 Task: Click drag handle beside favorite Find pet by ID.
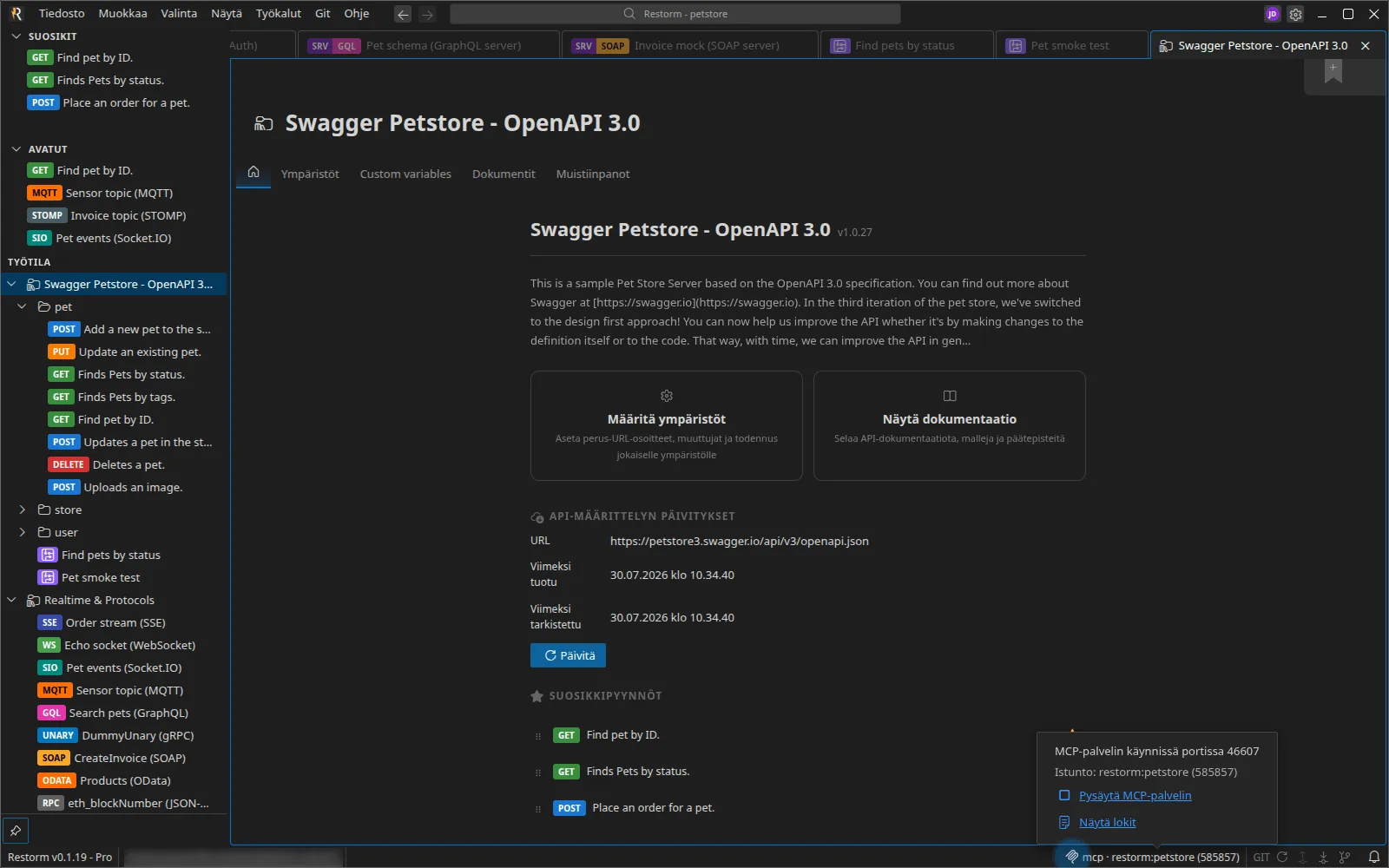538,736
